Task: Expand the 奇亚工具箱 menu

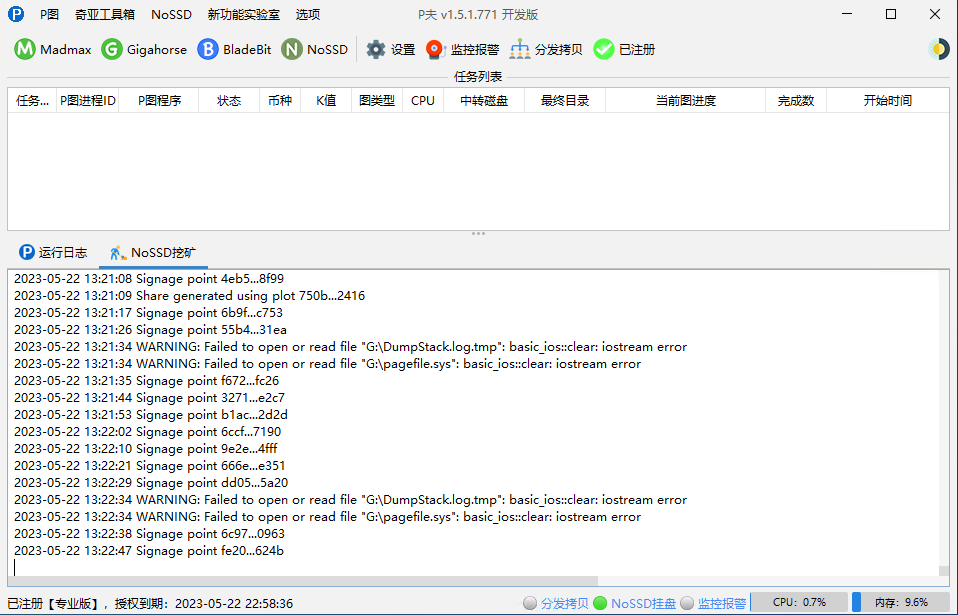Action: 105,14
